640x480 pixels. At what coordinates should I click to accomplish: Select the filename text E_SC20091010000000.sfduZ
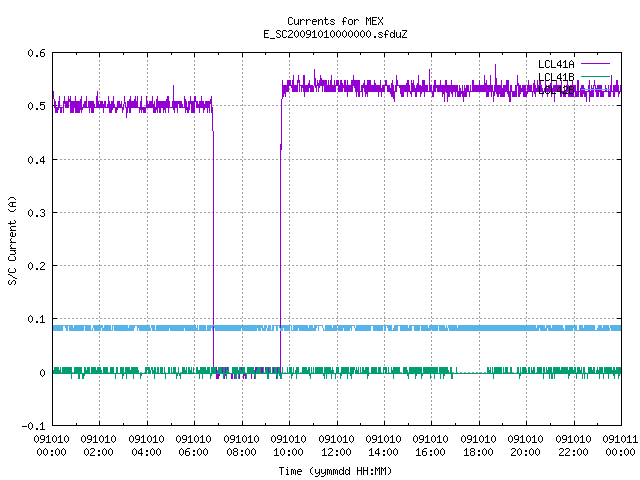pyautogui.click(x=335, y=34)
